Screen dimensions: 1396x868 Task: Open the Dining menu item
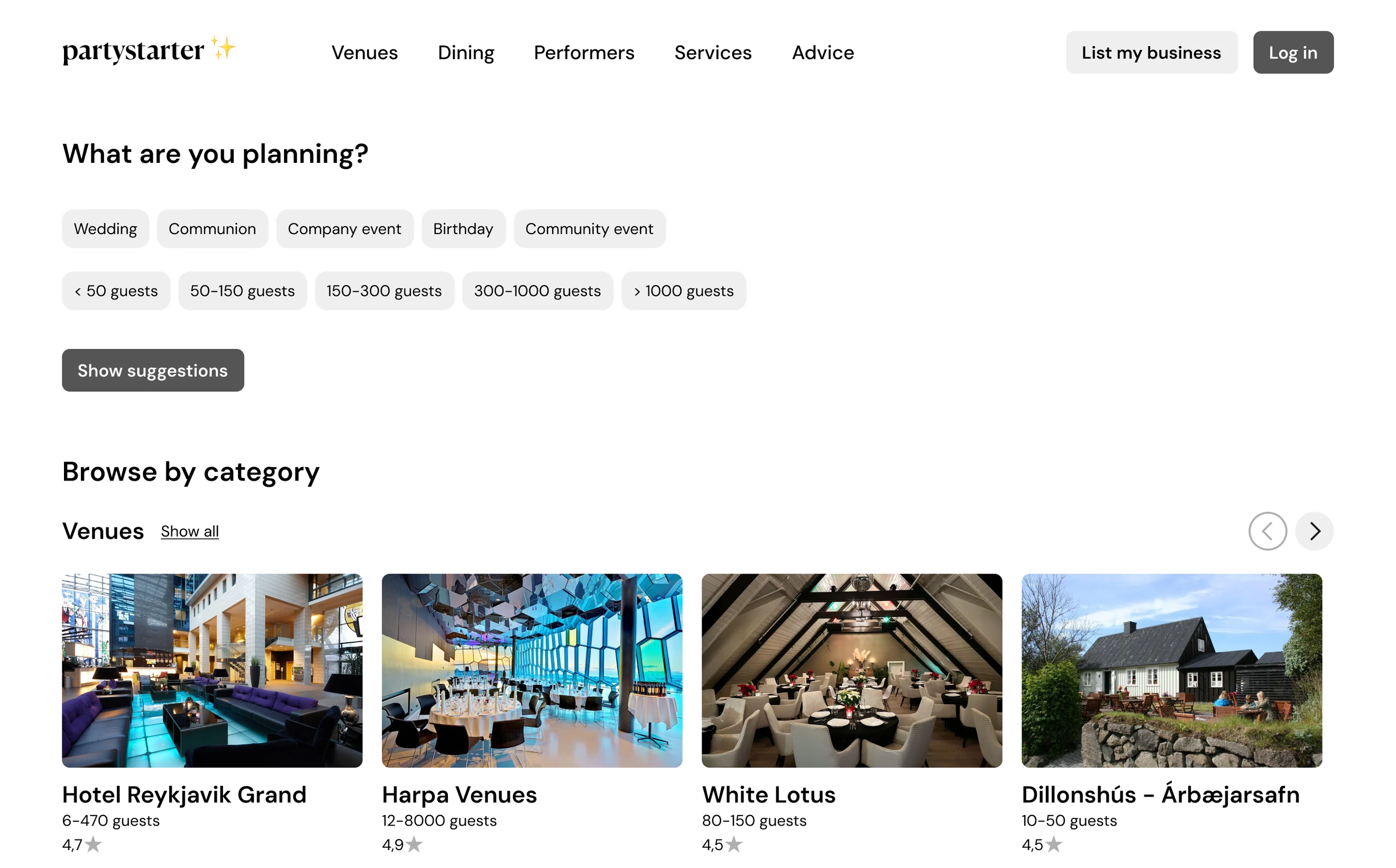point(466,52)
